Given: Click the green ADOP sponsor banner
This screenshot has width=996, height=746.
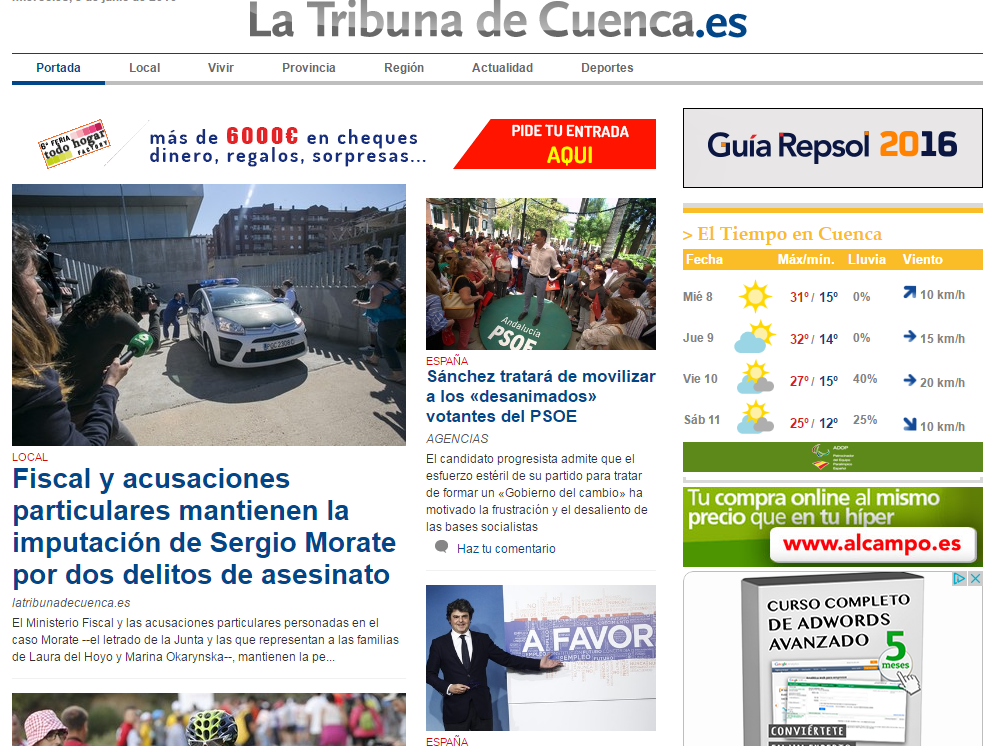Looking at the screenshot, I should [x=833, y=457].
